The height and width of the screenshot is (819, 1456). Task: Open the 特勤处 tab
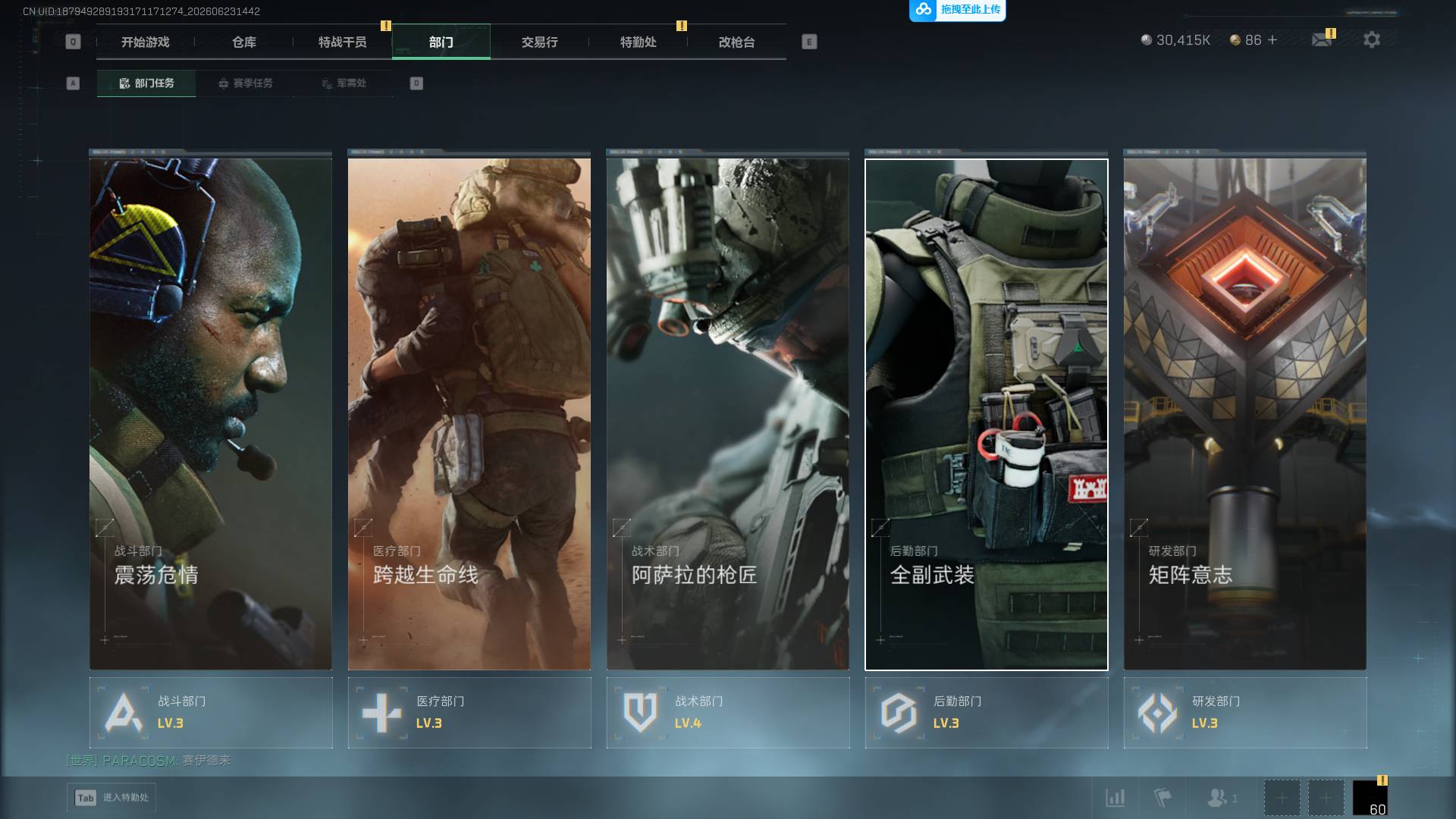click(x=639, y=42)
